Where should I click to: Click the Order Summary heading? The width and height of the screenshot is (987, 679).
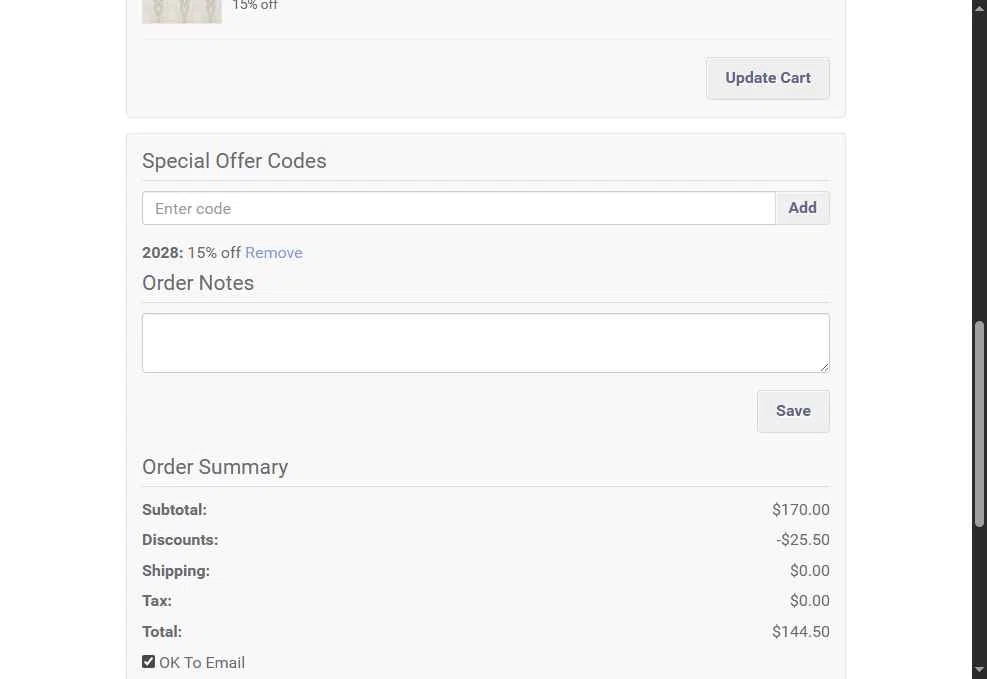coord(215,467)
